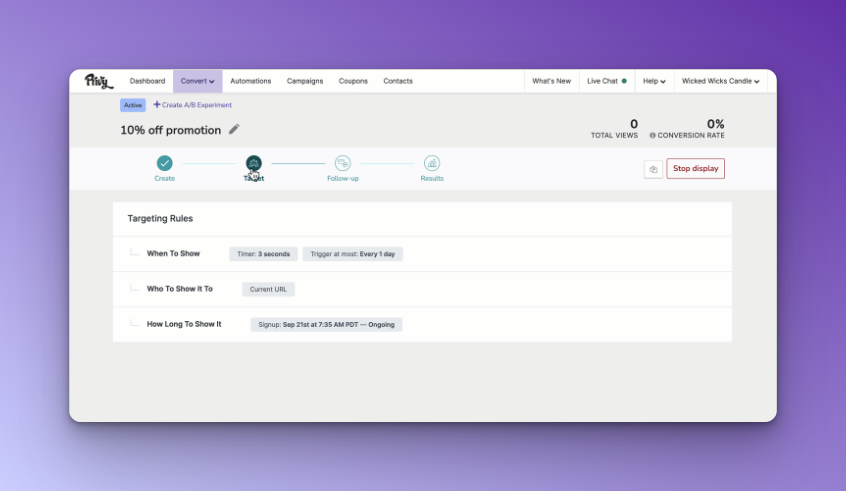846x491 pixels.
Task: Open Live Chat
Action: [x=606, y=81]
